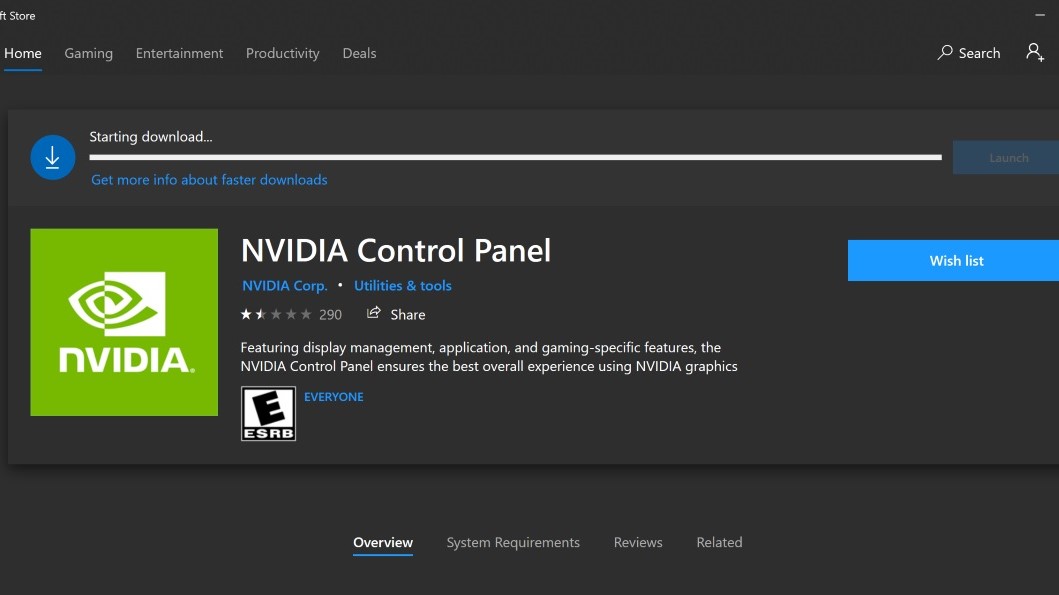Click the blue download arrow icon

53,158
